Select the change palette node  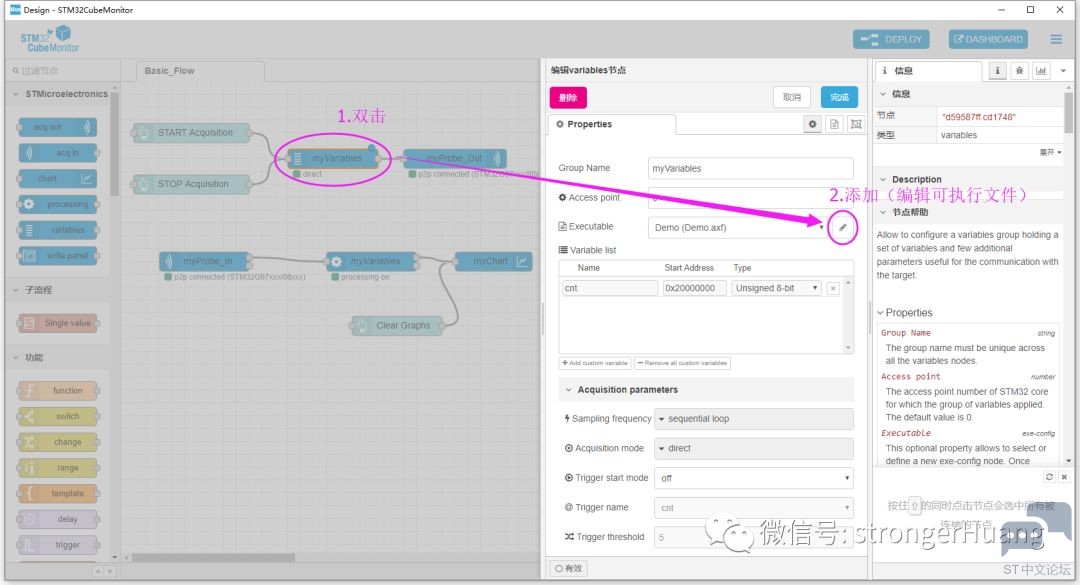(58, 442)
